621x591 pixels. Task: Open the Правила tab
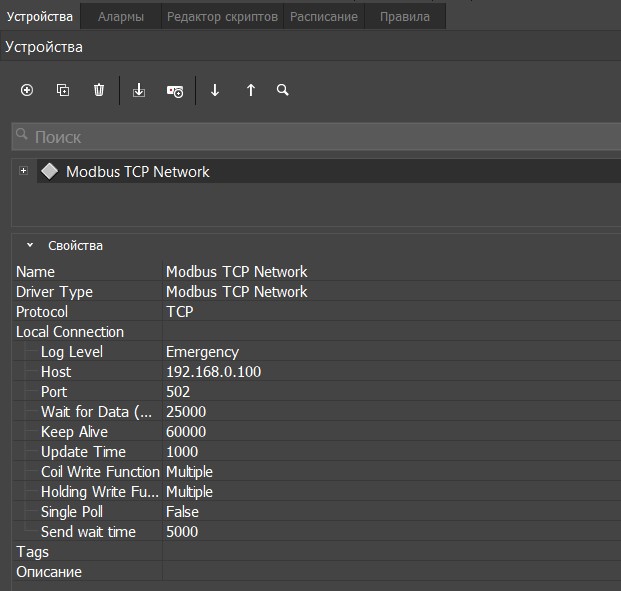coord(404,16)
